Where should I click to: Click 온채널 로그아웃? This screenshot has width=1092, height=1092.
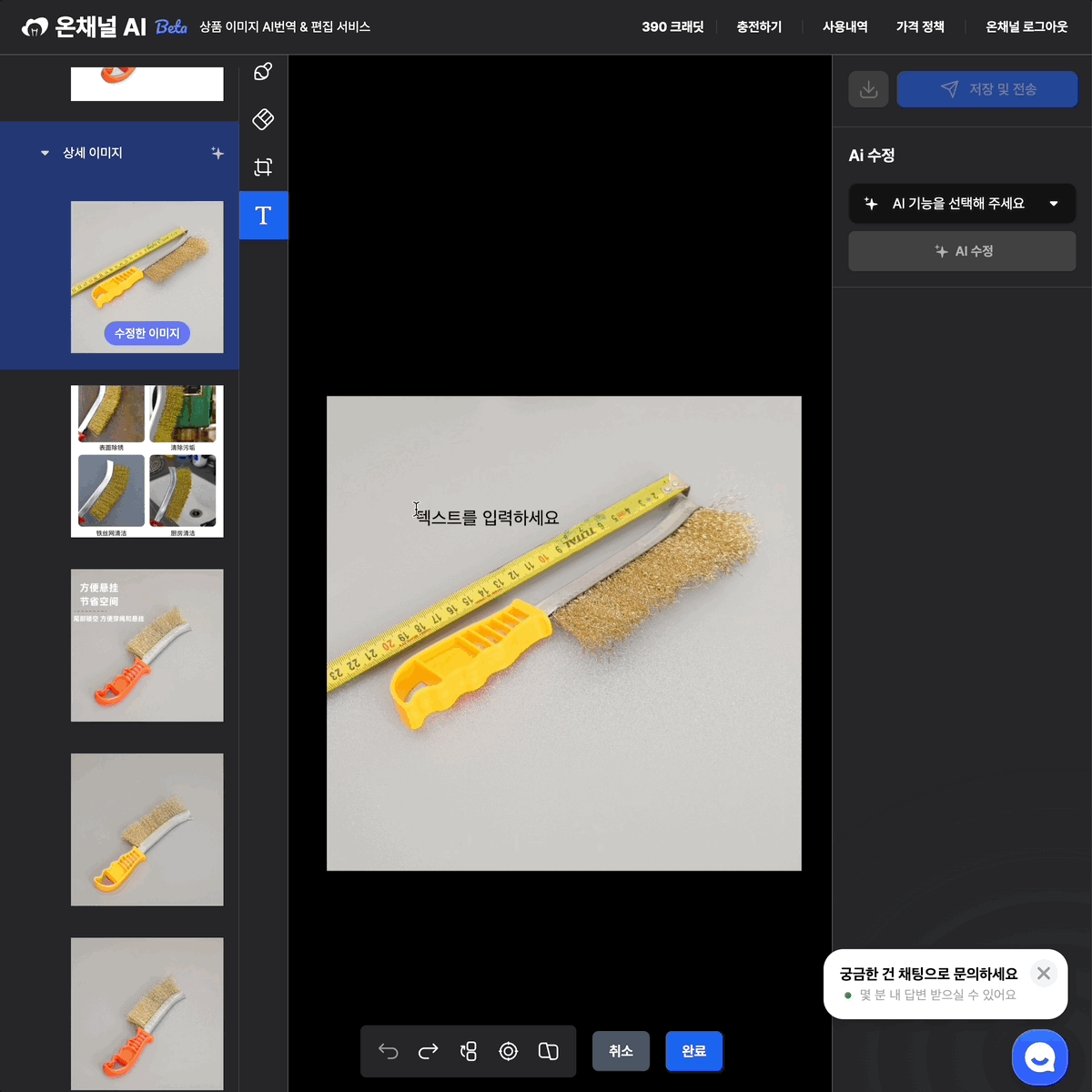point(1026,27)
